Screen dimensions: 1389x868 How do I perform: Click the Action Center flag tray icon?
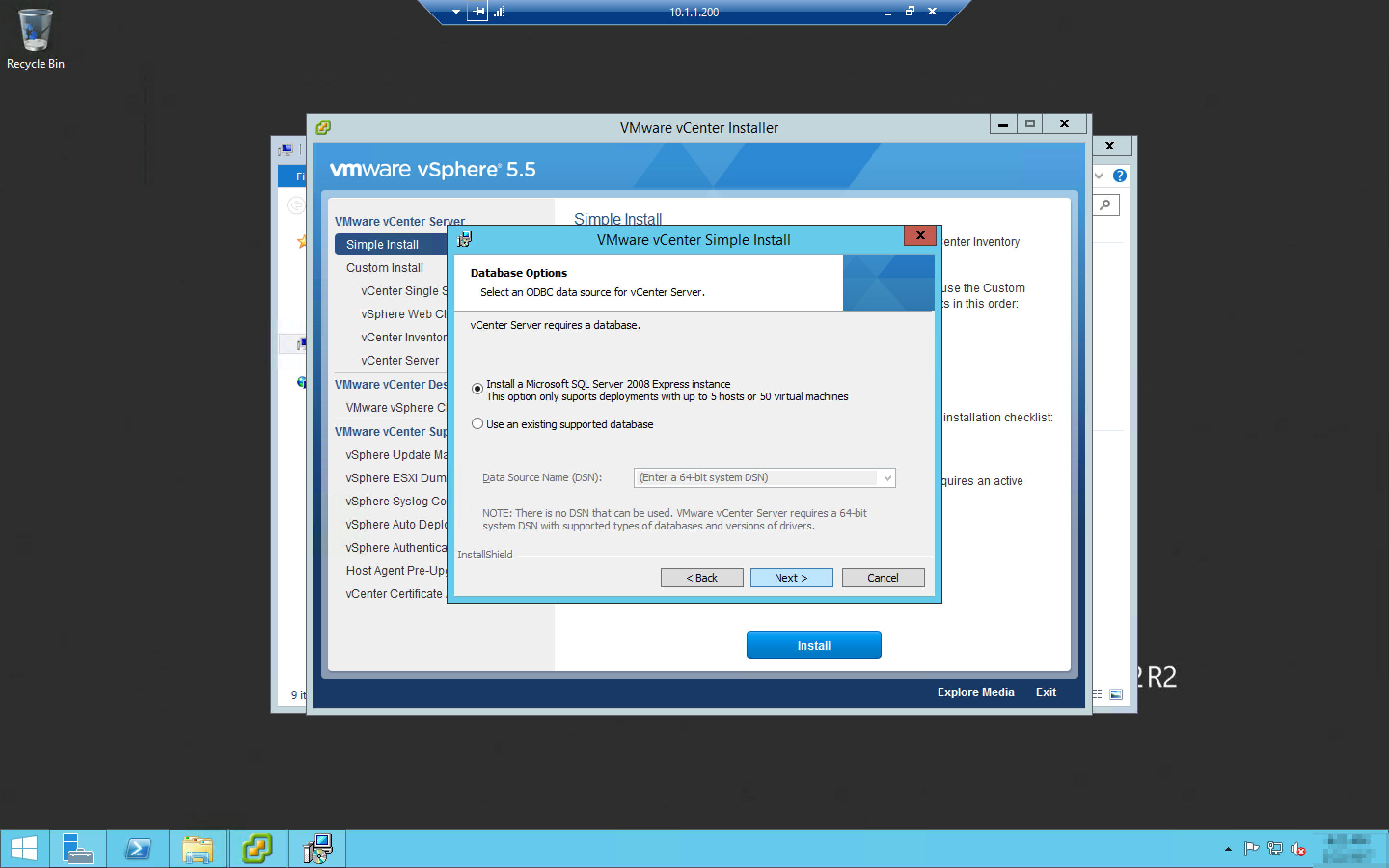(1251, 849)
